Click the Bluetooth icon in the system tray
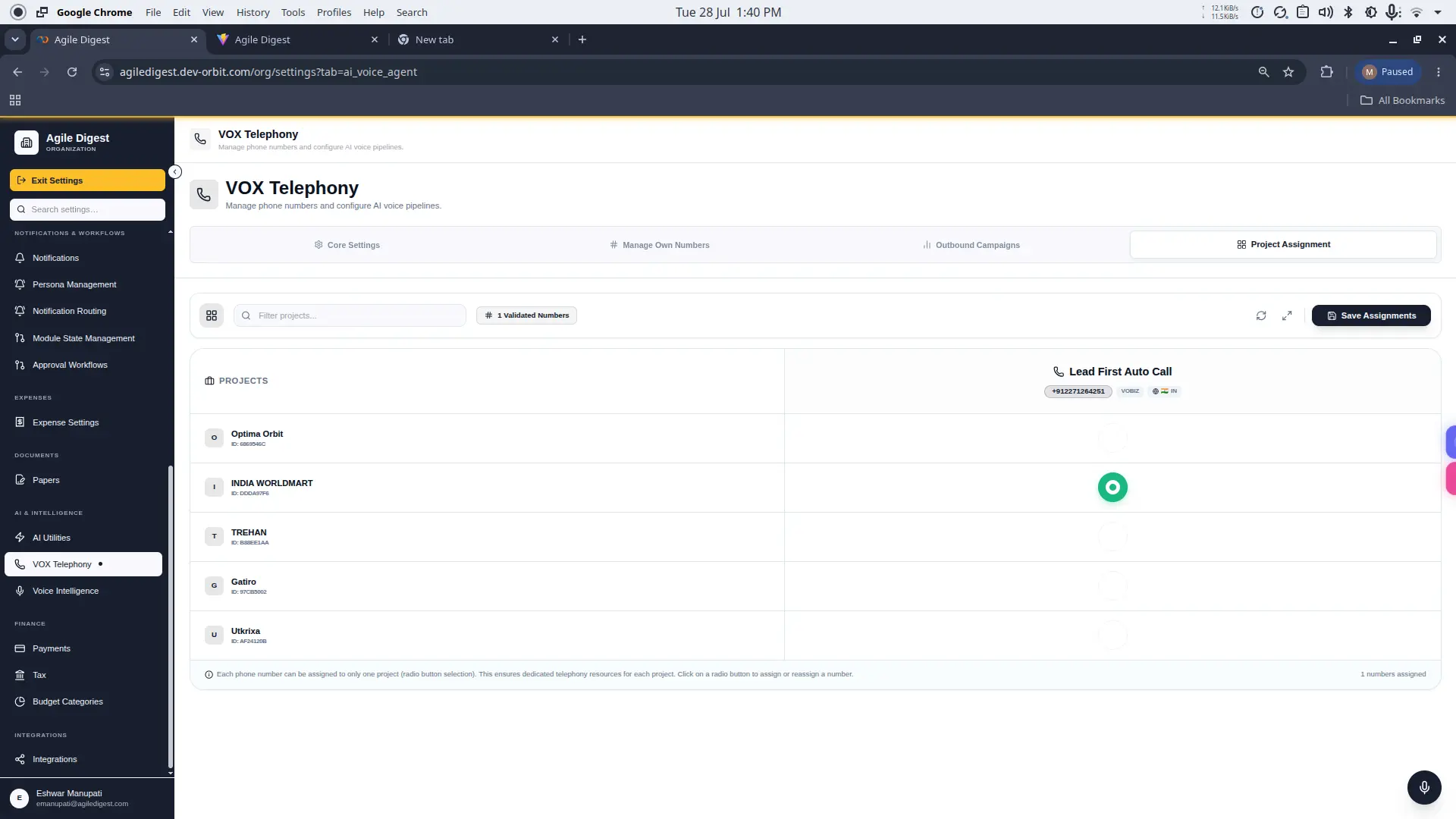This screenshot has width=1456, height=819. click(1348, 12)
